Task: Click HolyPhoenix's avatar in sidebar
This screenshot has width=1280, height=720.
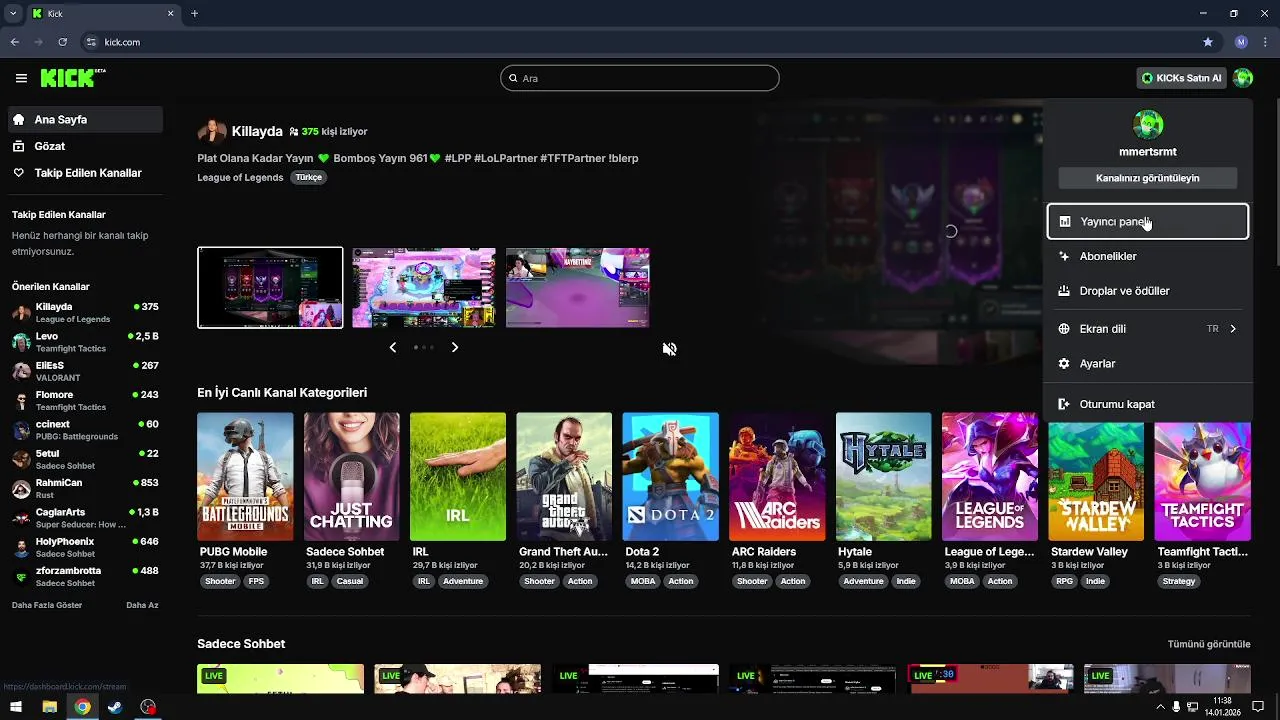Action: [21, 548]
